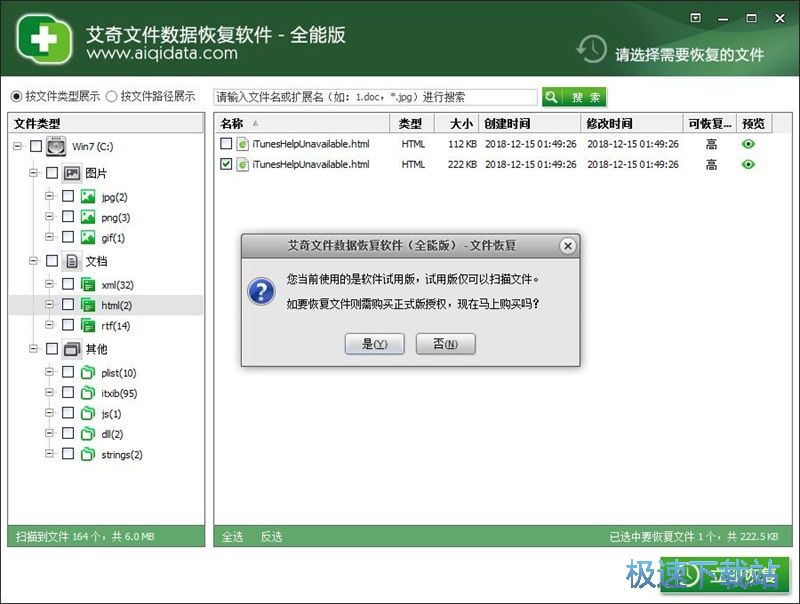Toggle the jpg(2) tree expander
The width and height of the screenshot is (800, 604).
(x=49, y=196)
